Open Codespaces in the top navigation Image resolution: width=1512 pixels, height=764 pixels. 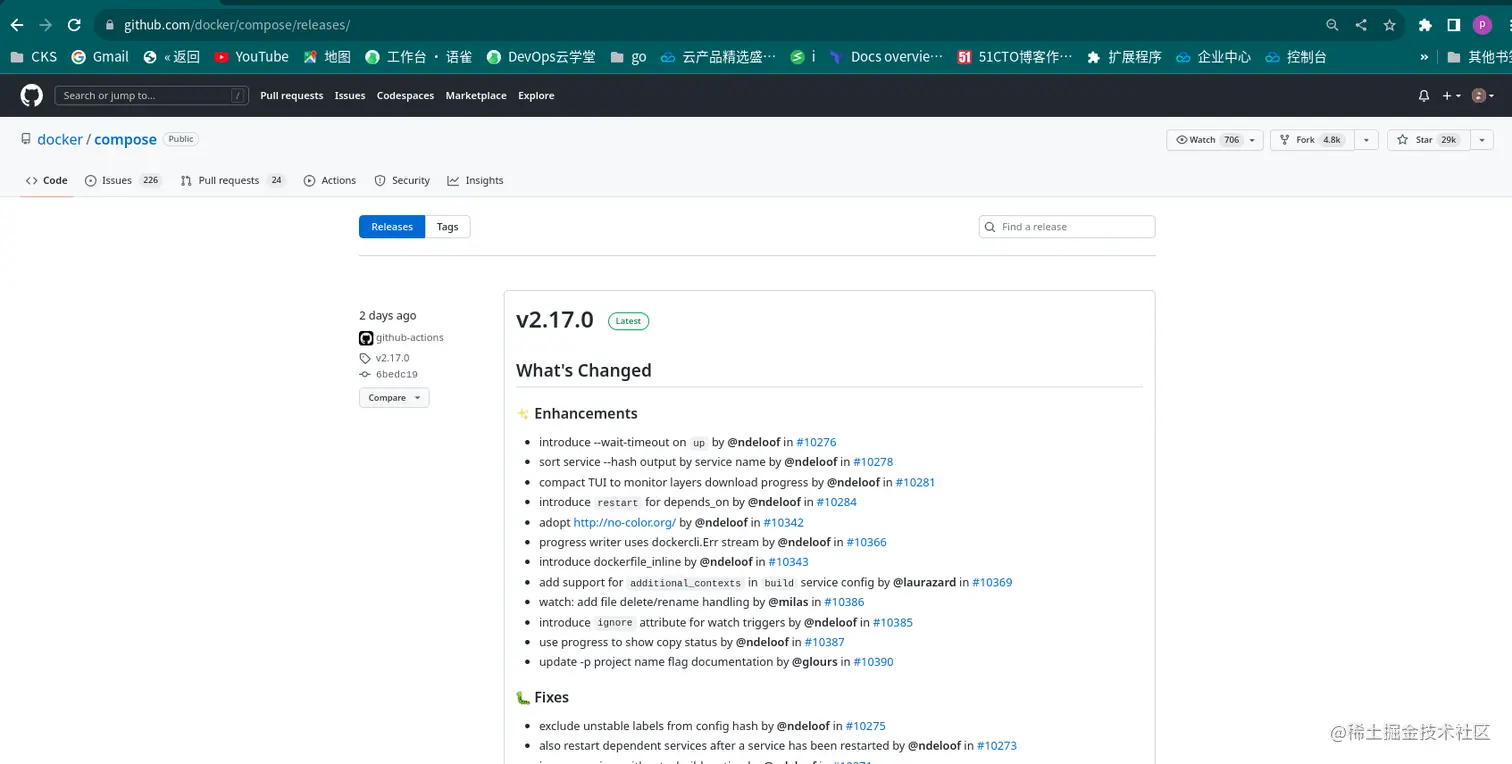point(405,96)
